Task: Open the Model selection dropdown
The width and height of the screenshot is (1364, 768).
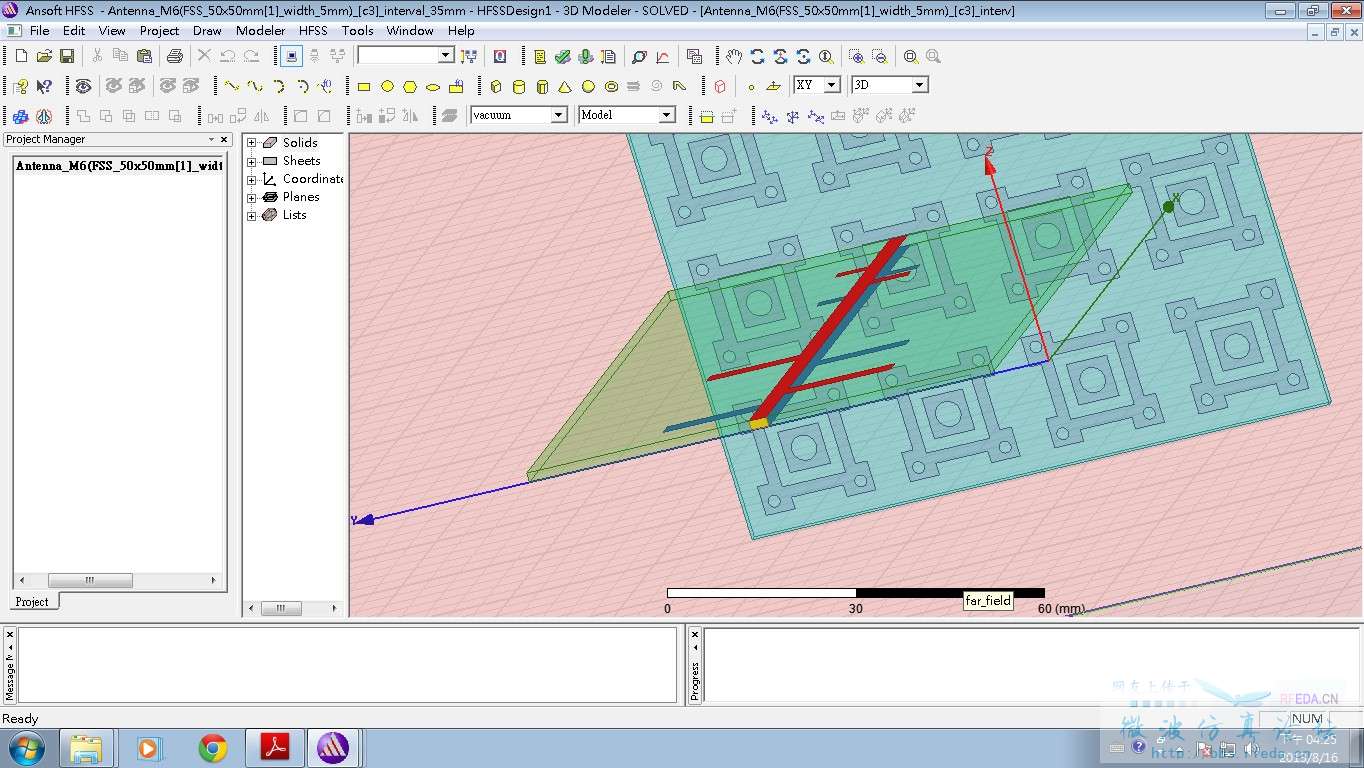Action: (x=667, y=115)
